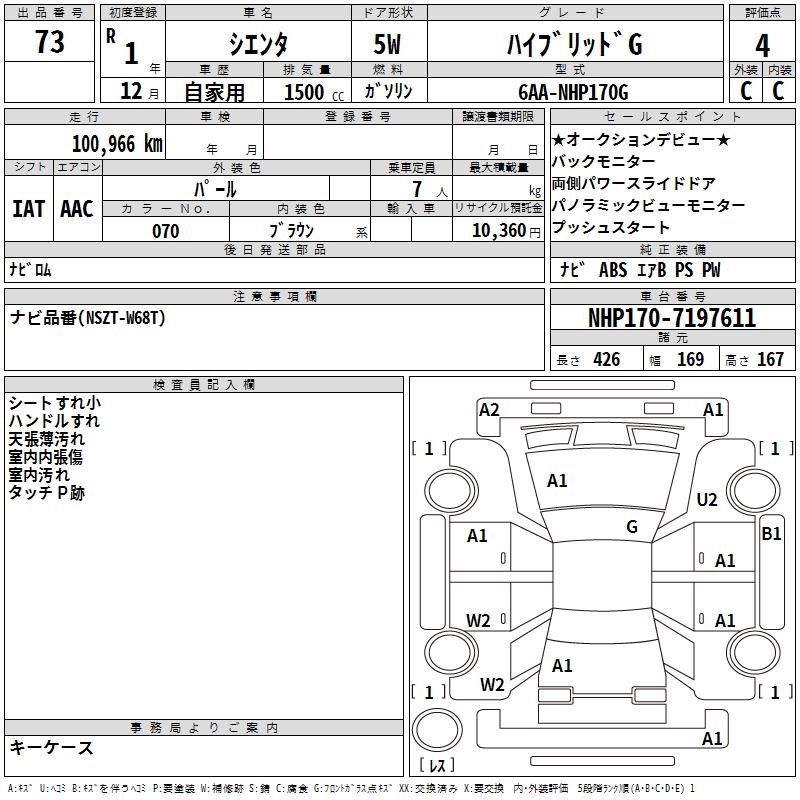This screenshot has width=800, height=800.
Task: Click the レス box below the diagram
Action: pyautogui.click(x=437, y=766)
